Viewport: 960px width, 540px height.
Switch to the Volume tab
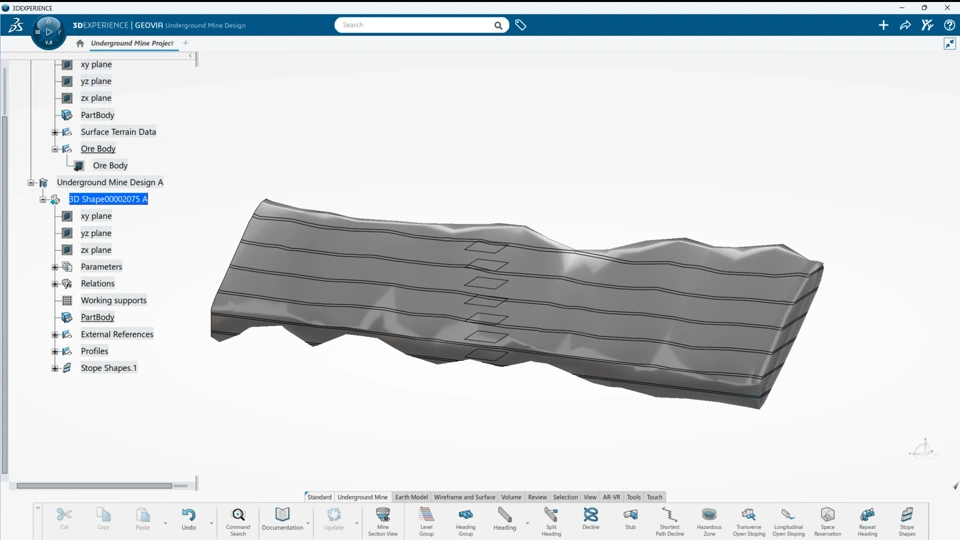tap(511, 497)
